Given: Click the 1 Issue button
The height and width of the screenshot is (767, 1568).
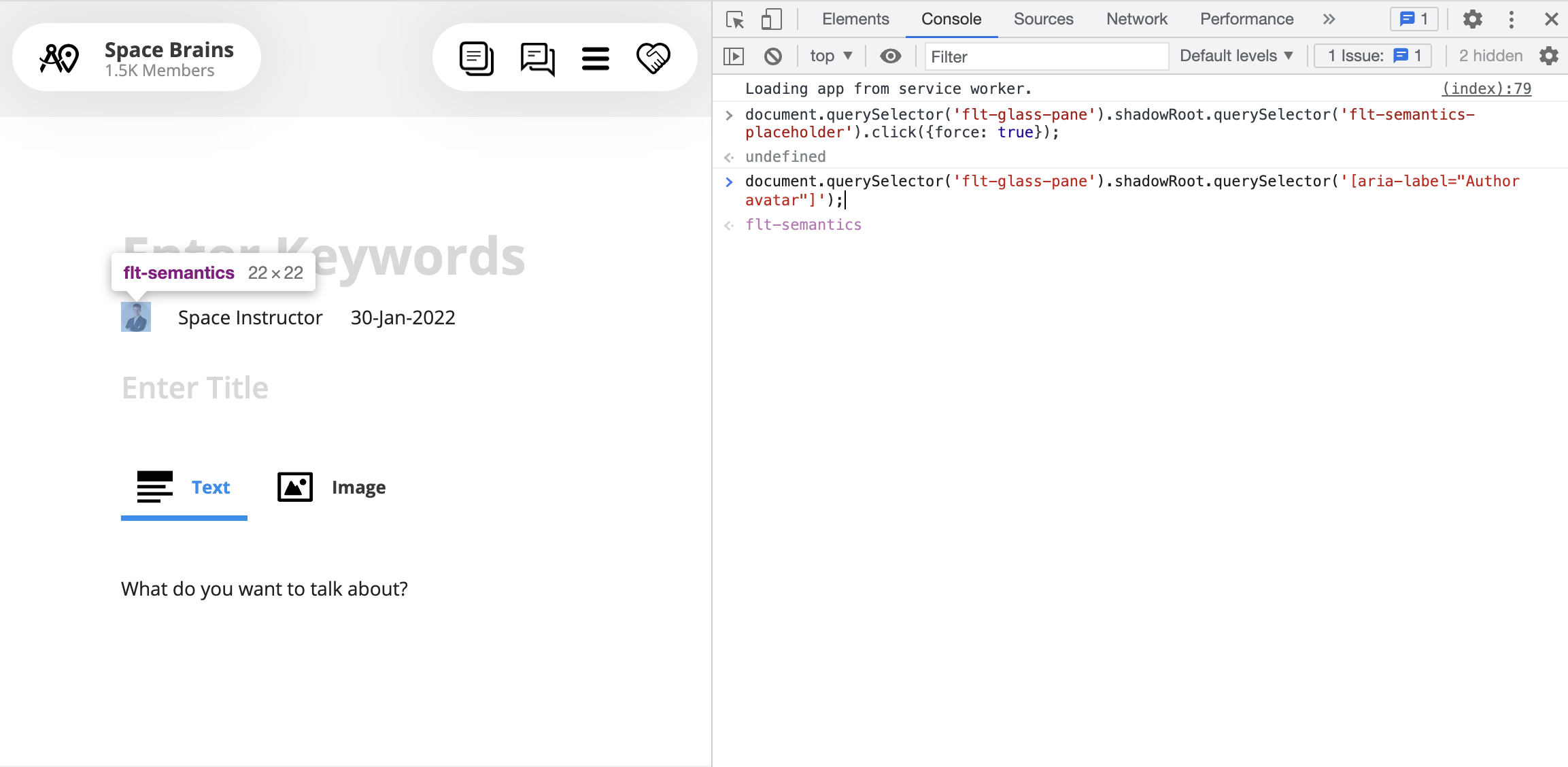Looking at the screenshot, I should click(1372, 56).
